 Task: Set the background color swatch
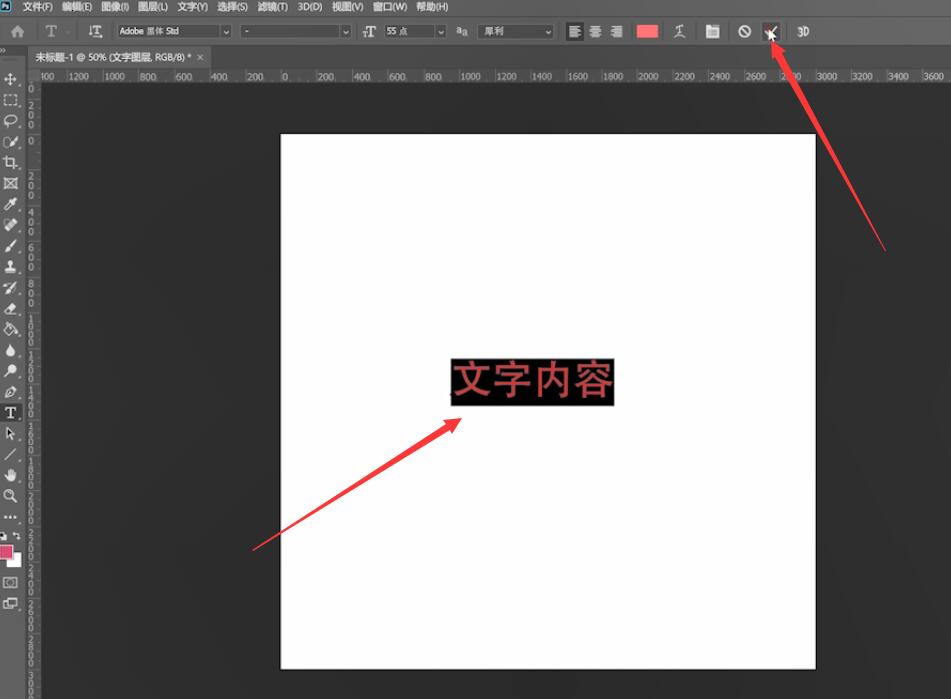point(17,563)
